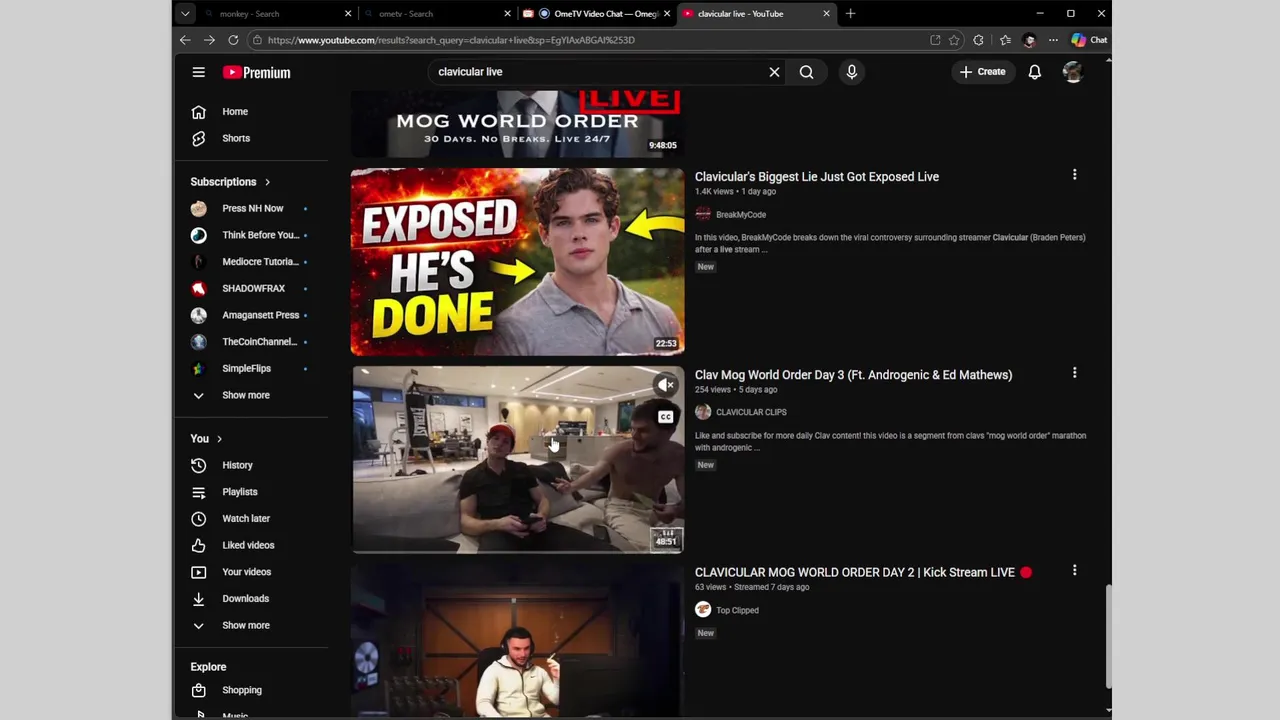Close the clavicular live - YouTube tab

click(826, 14)
